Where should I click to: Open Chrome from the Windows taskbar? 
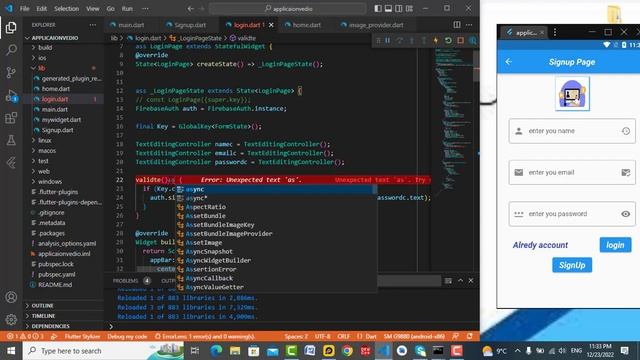pyautogui.click(x=347, y=351)
